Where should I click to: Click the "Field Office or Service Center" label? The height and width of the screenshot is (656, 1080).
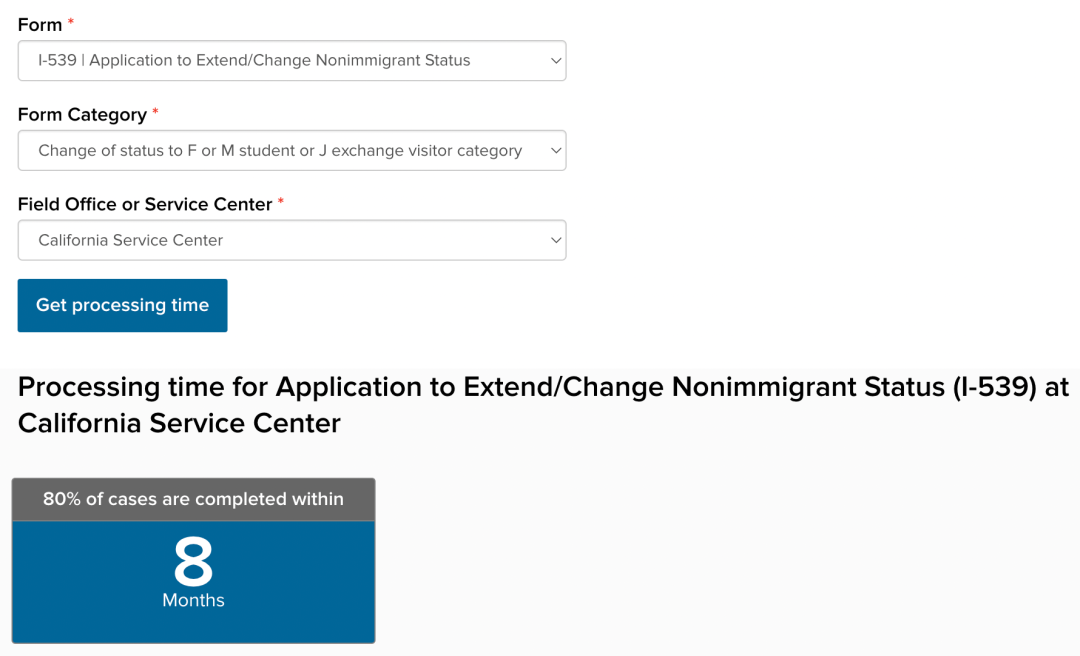click(145, 205)
